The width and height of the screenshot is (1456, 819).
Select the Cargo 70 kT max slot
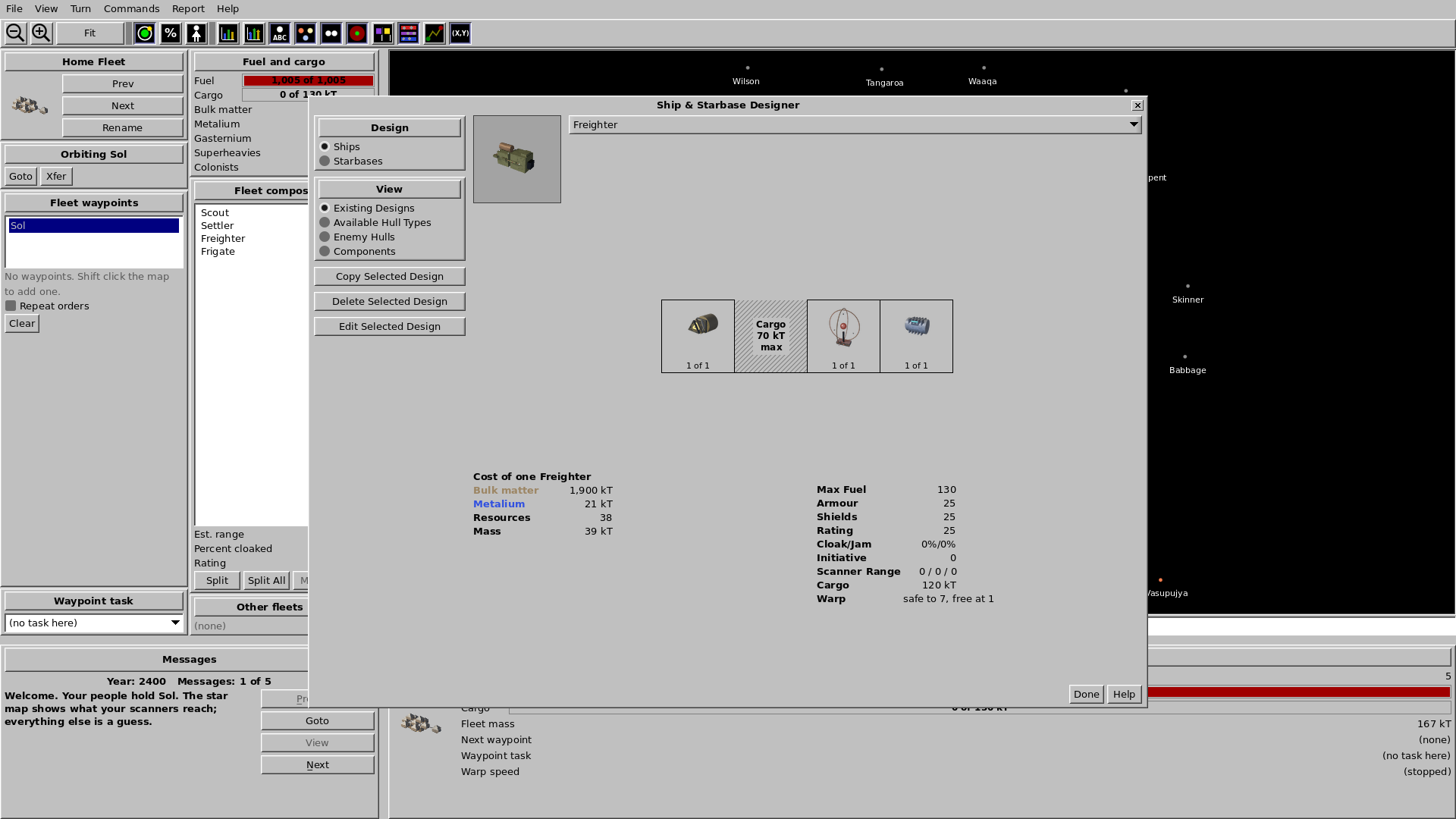[770, 336]
